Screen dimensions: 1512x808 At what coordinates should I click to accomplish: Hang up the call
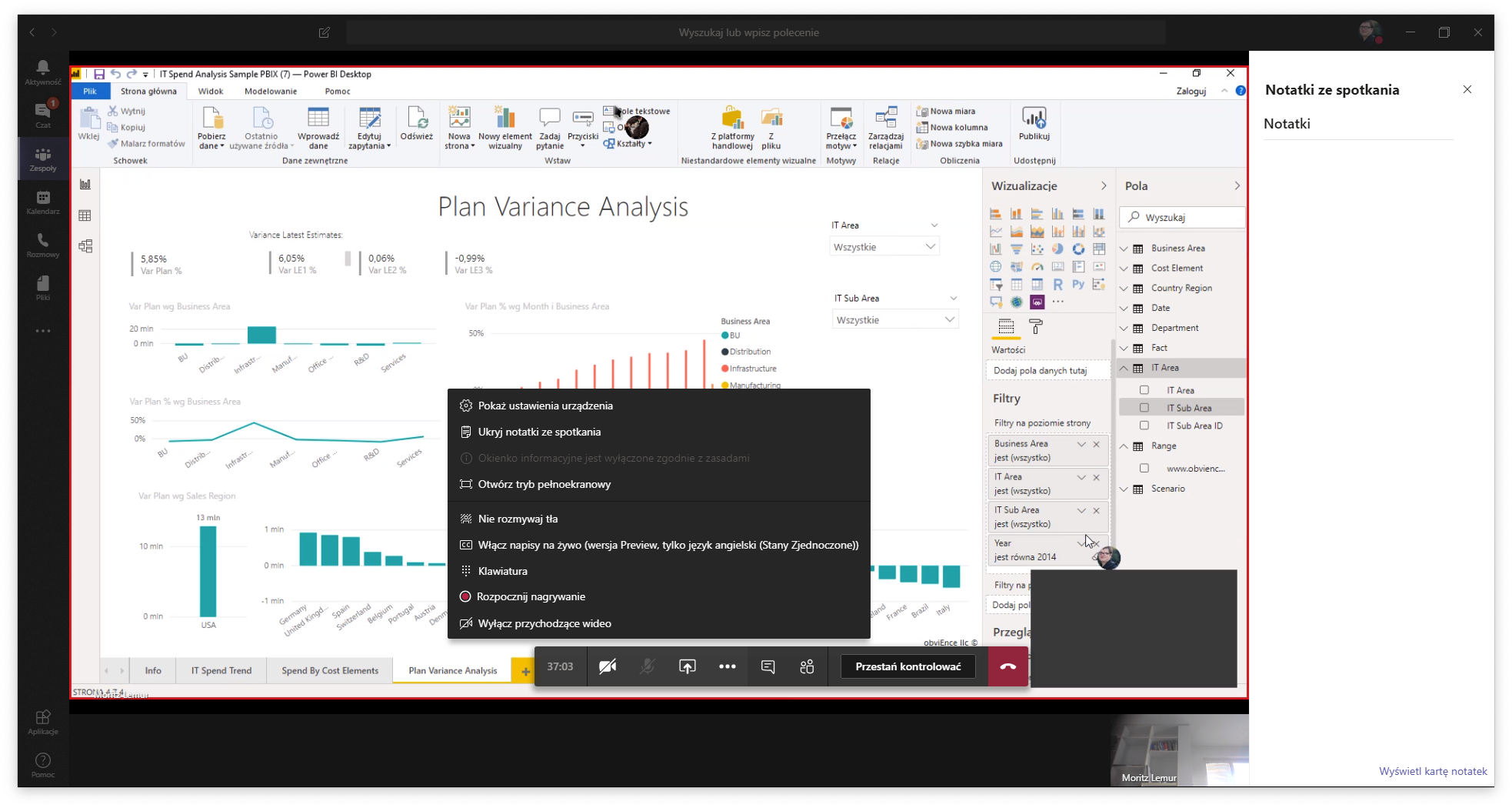pos(1008,666)
